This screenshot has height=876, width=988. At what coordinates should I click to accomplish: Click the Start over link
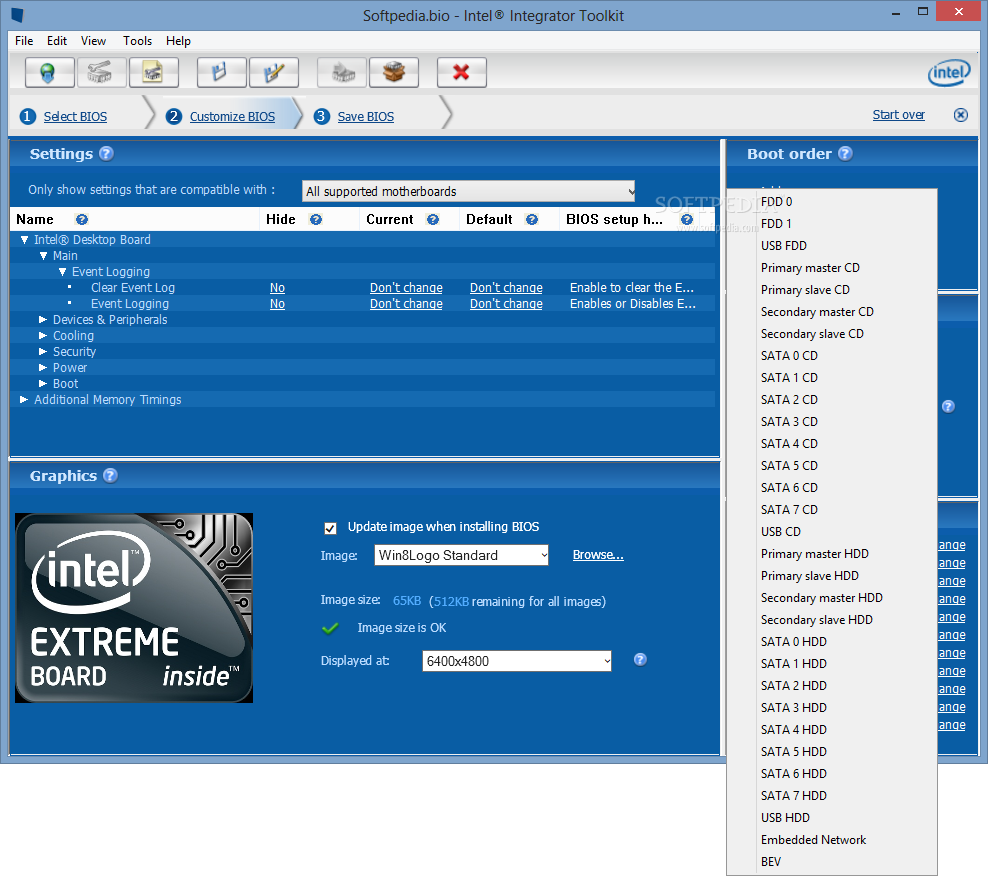click(899, 115)
